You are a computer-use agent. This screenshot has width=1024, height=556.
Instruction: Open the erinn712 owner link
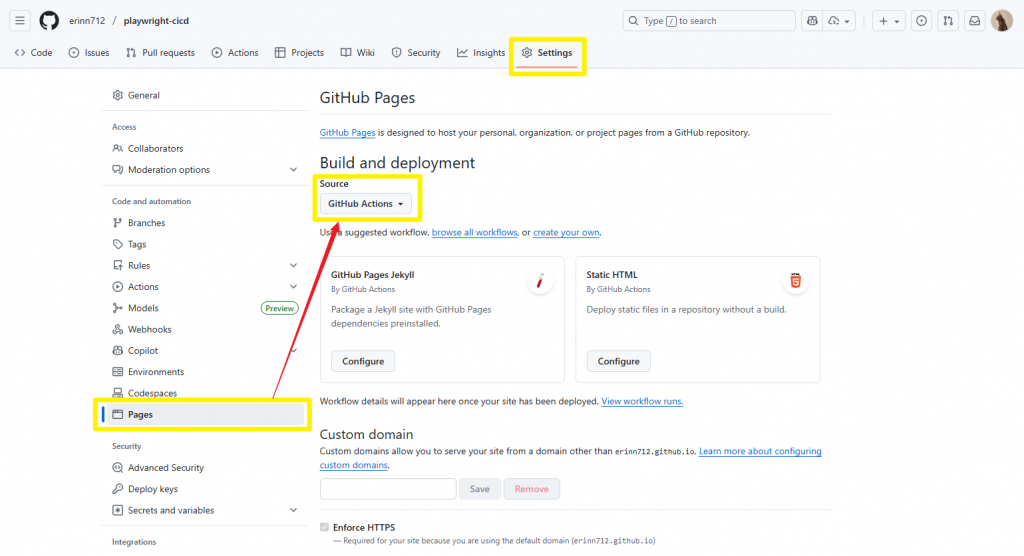[x=87, y=21]
